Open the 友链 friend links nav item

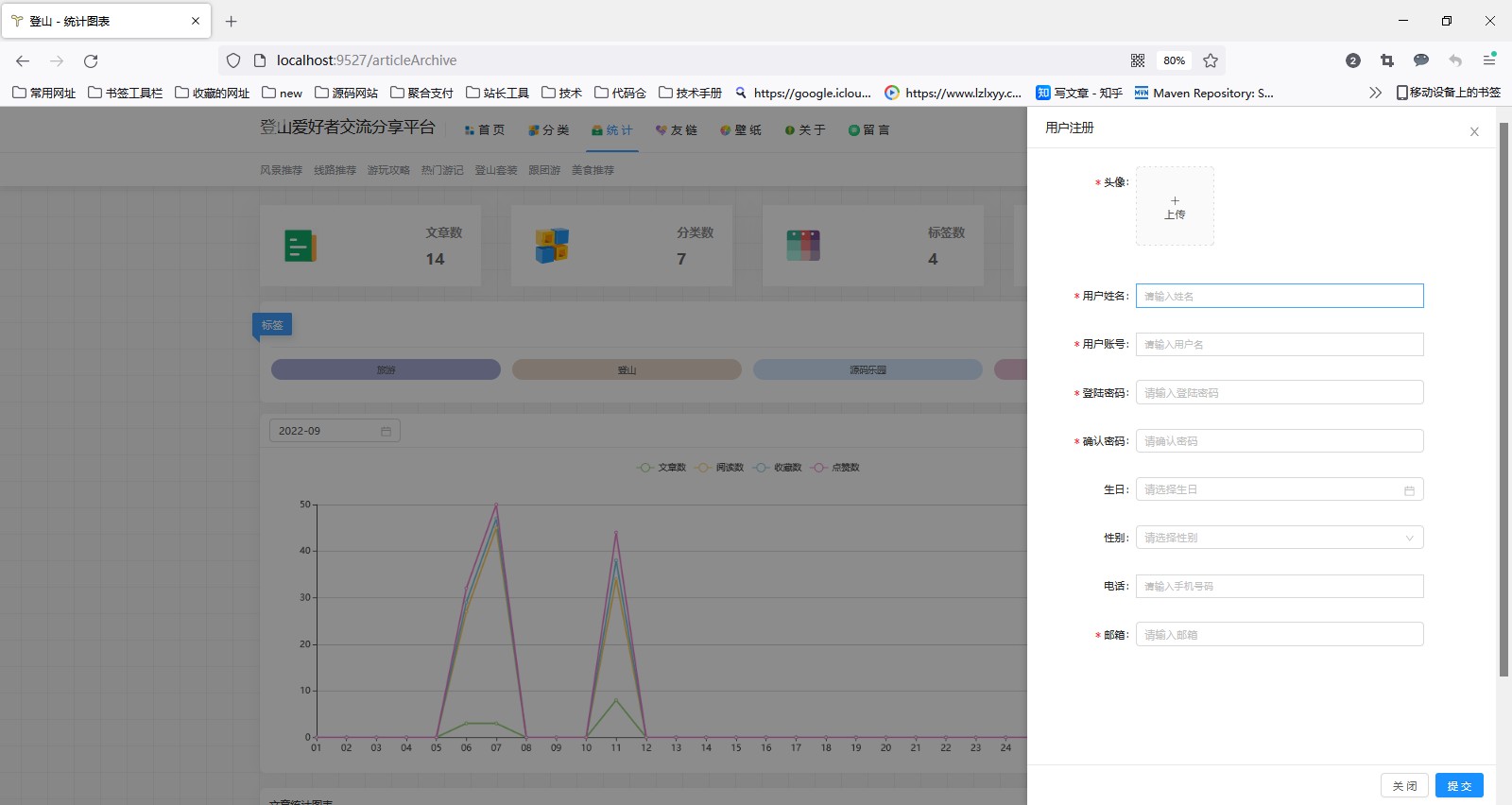(x=677, y=130)
